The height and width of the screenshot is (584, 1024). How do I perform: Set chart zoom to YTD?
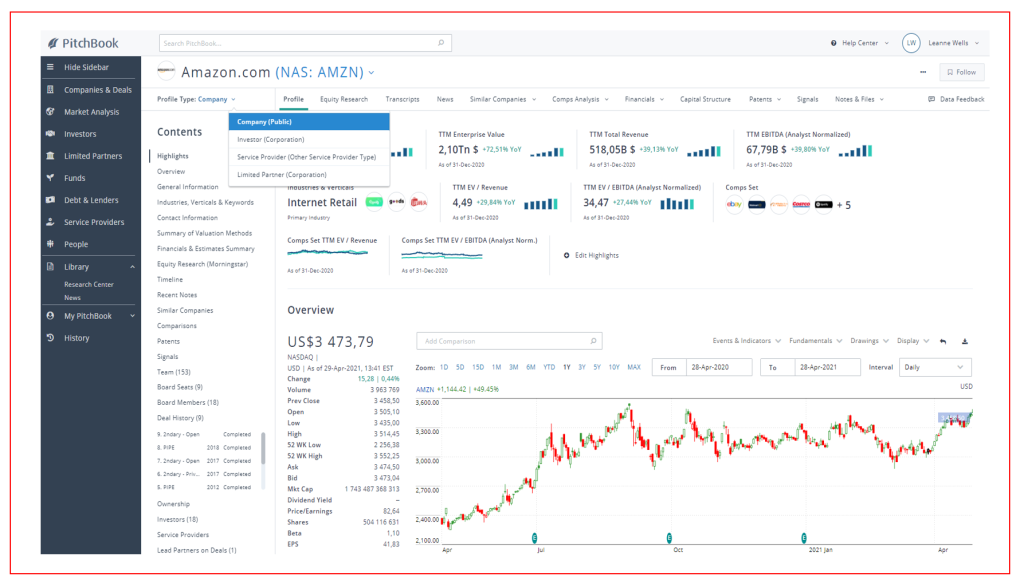(549, 367)
